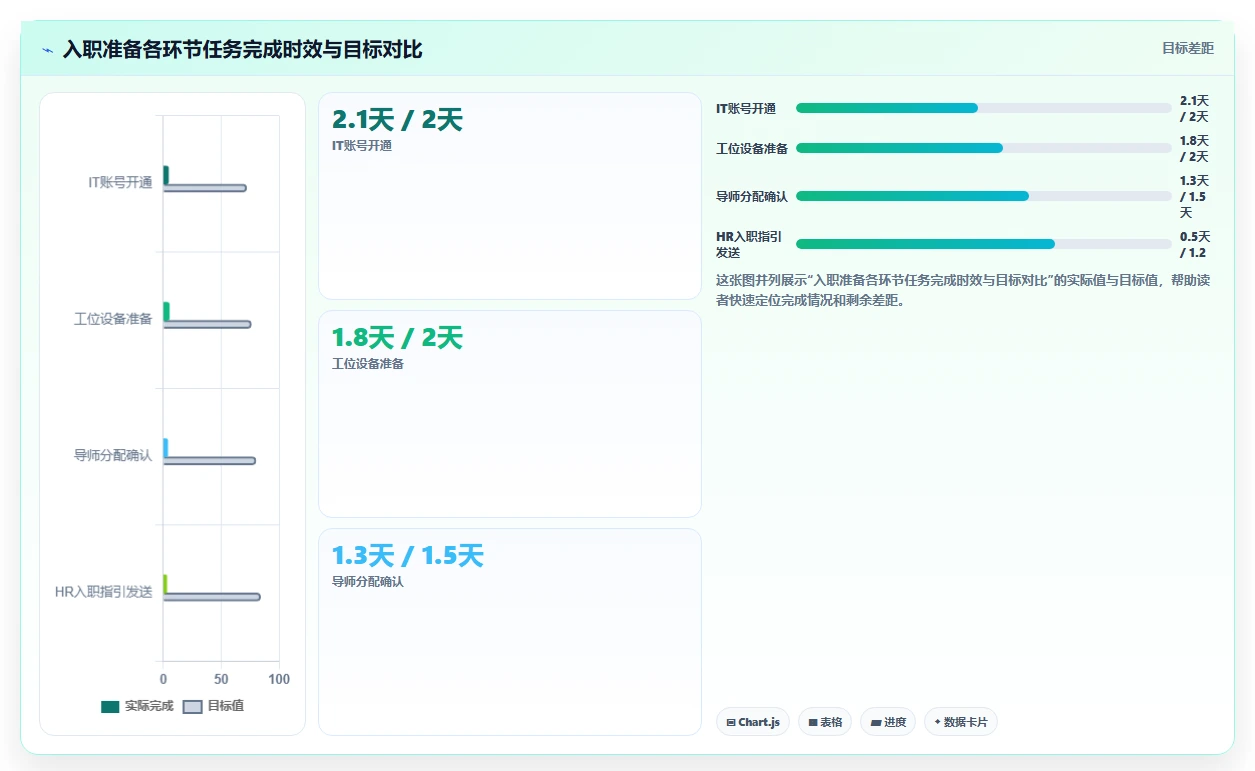Click the 导师分配确认 progress bar
The height and width of the screenshot is (771, 1255).
984,196
